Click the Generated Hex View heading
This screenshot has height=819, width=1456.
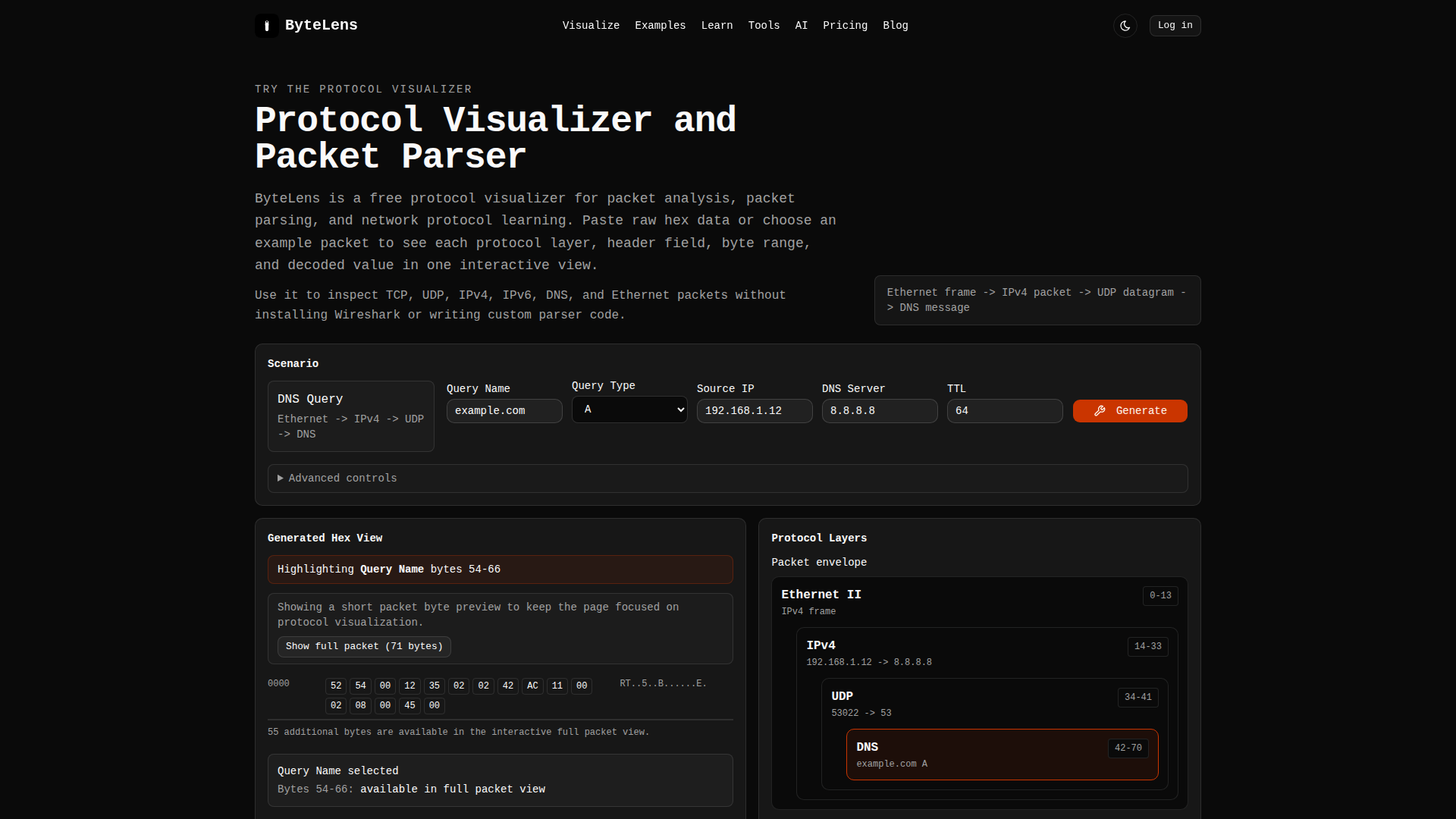coord(325,538)
